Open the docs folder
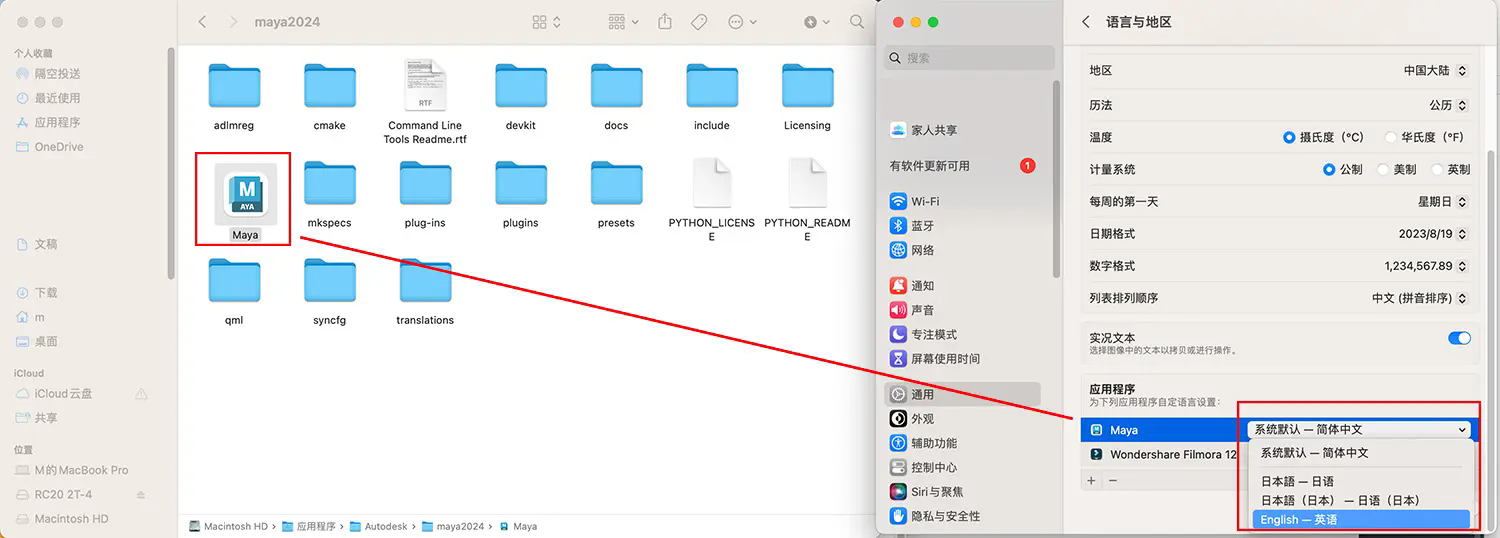This screenshot has width=1500, height=538. tap(616, 87)
